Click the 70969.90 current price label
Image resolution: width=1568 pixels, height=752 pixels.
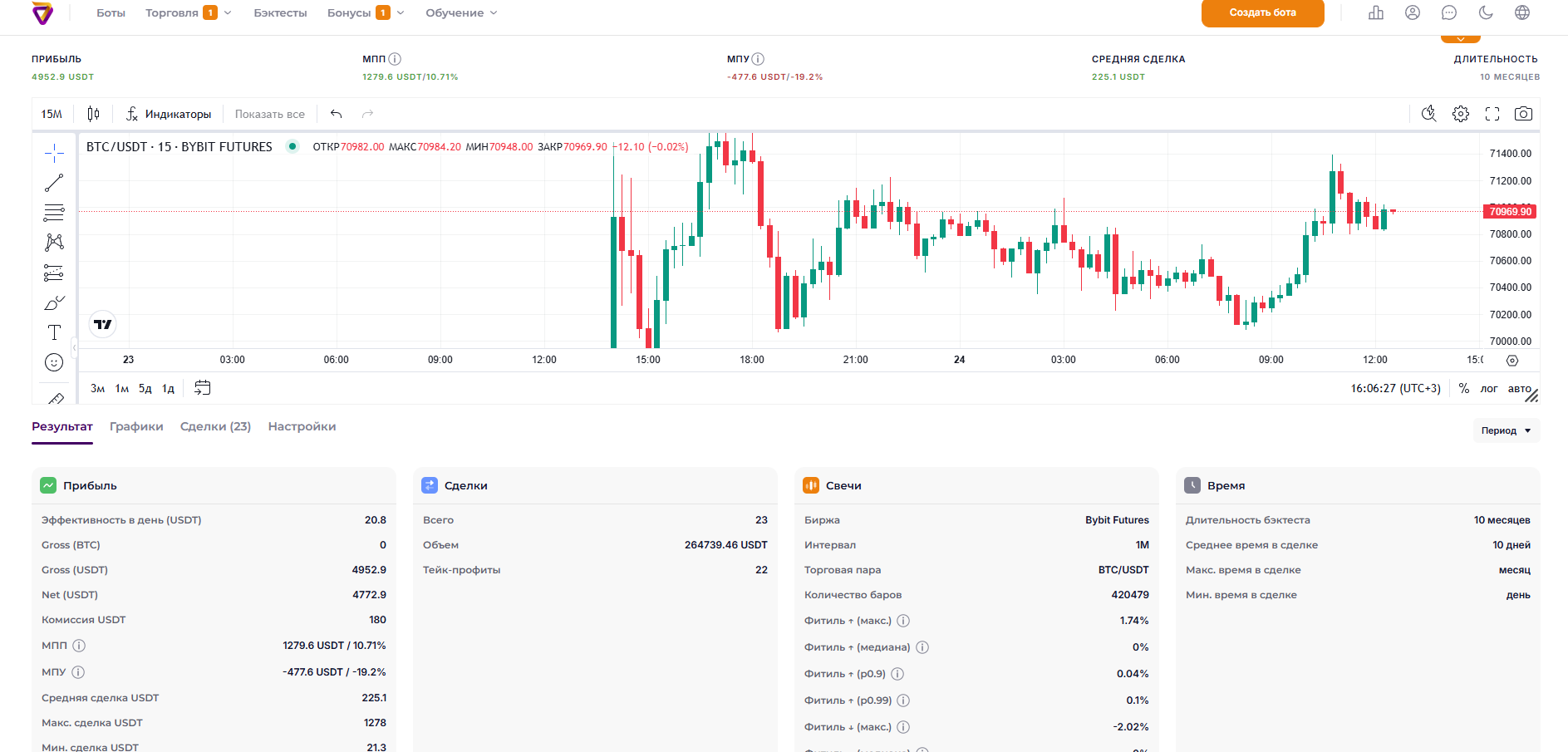(1510, 211)
